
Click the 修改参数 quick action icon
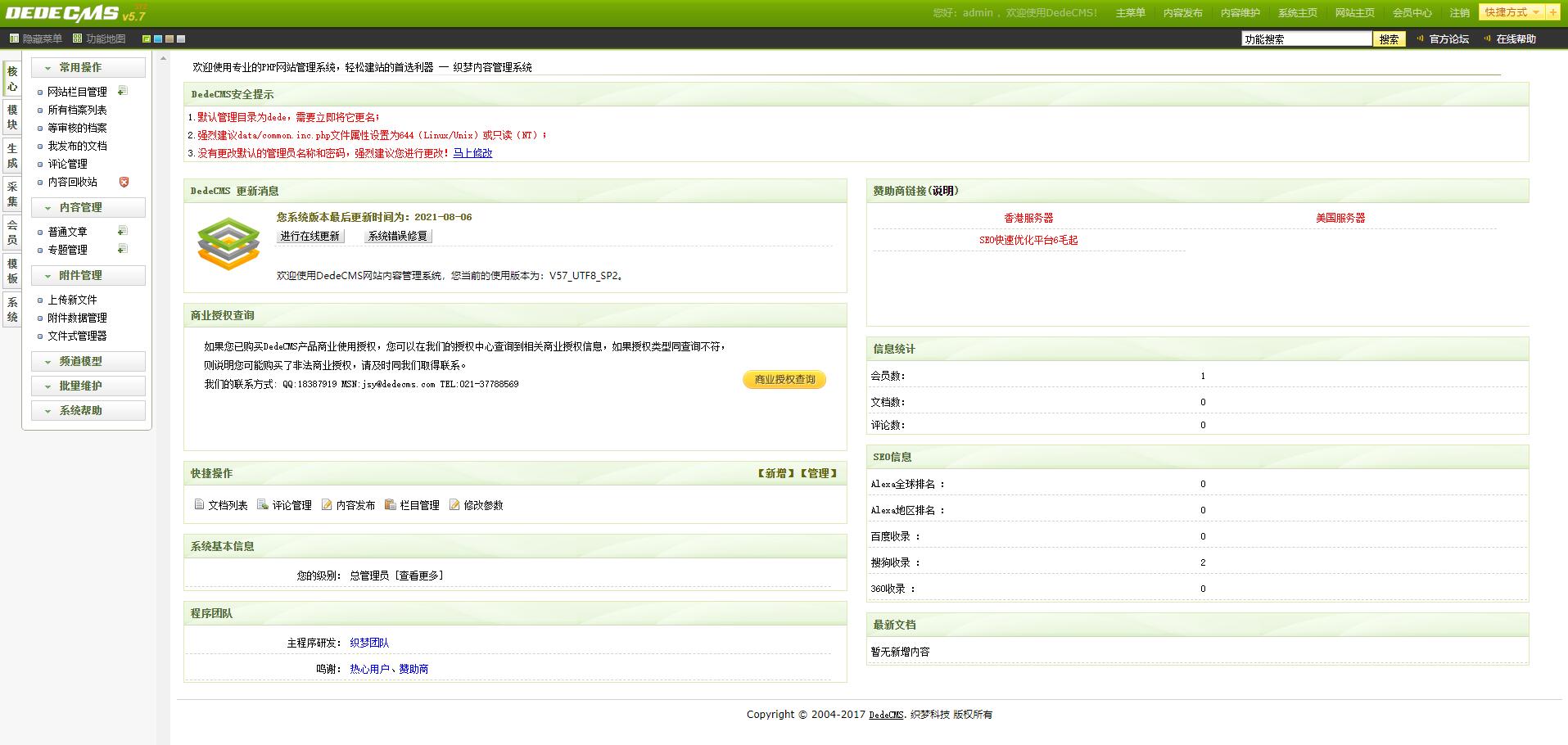[455, 505]
